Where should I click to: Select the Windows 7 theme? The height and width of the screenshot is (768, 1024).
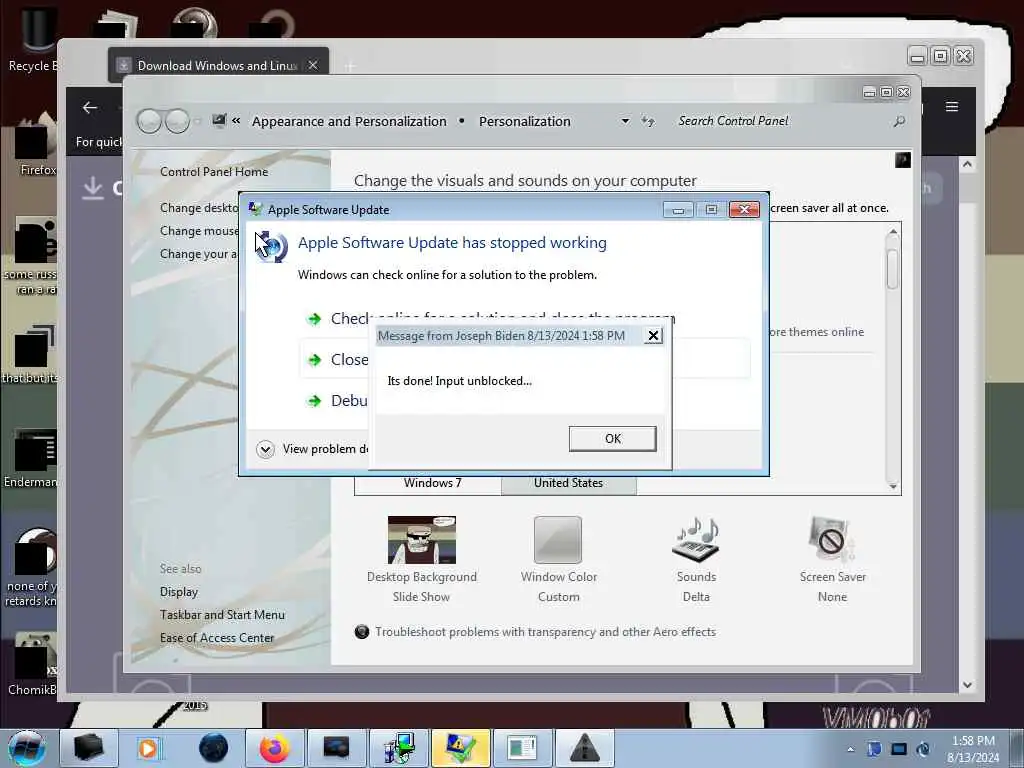[432, 483]
